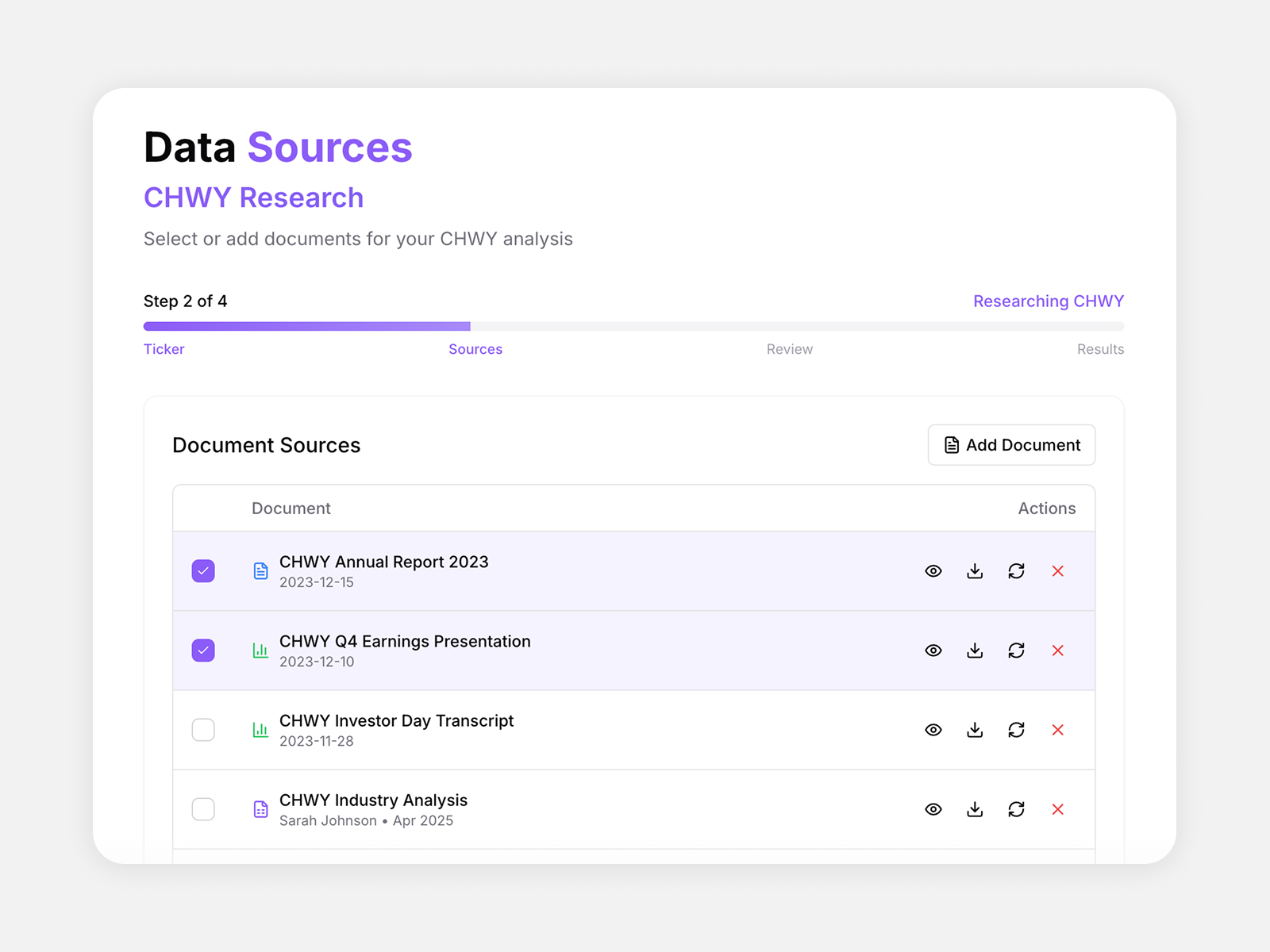Click the Researching CHWY link
The width and height of the screenshot is (1270, 952).
coord(1049,301)
